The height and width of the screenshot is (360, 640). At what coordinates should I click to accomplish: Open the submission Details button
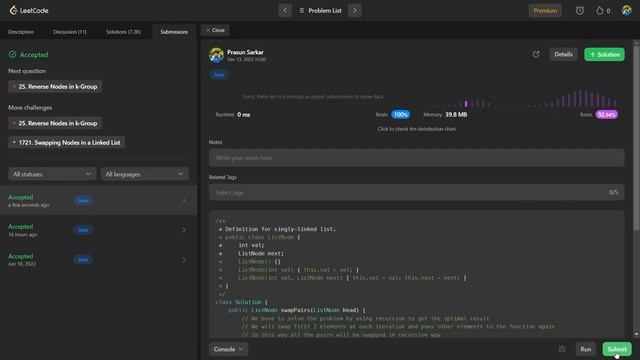coord(563,54)
